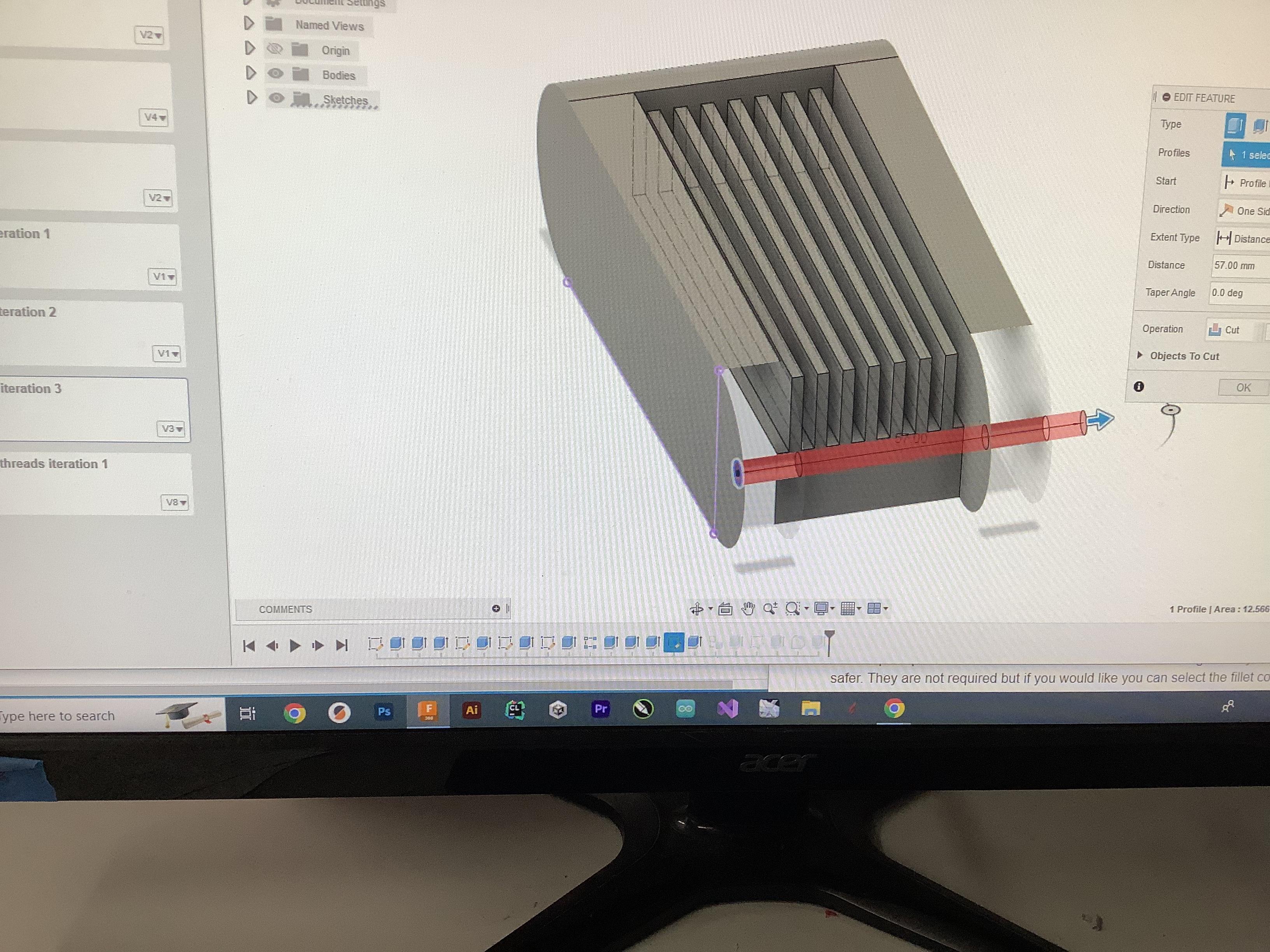Screen dimensions: 1270x952
Task: Click the blue distance arrow manipulator
Action: [1100, 420]
